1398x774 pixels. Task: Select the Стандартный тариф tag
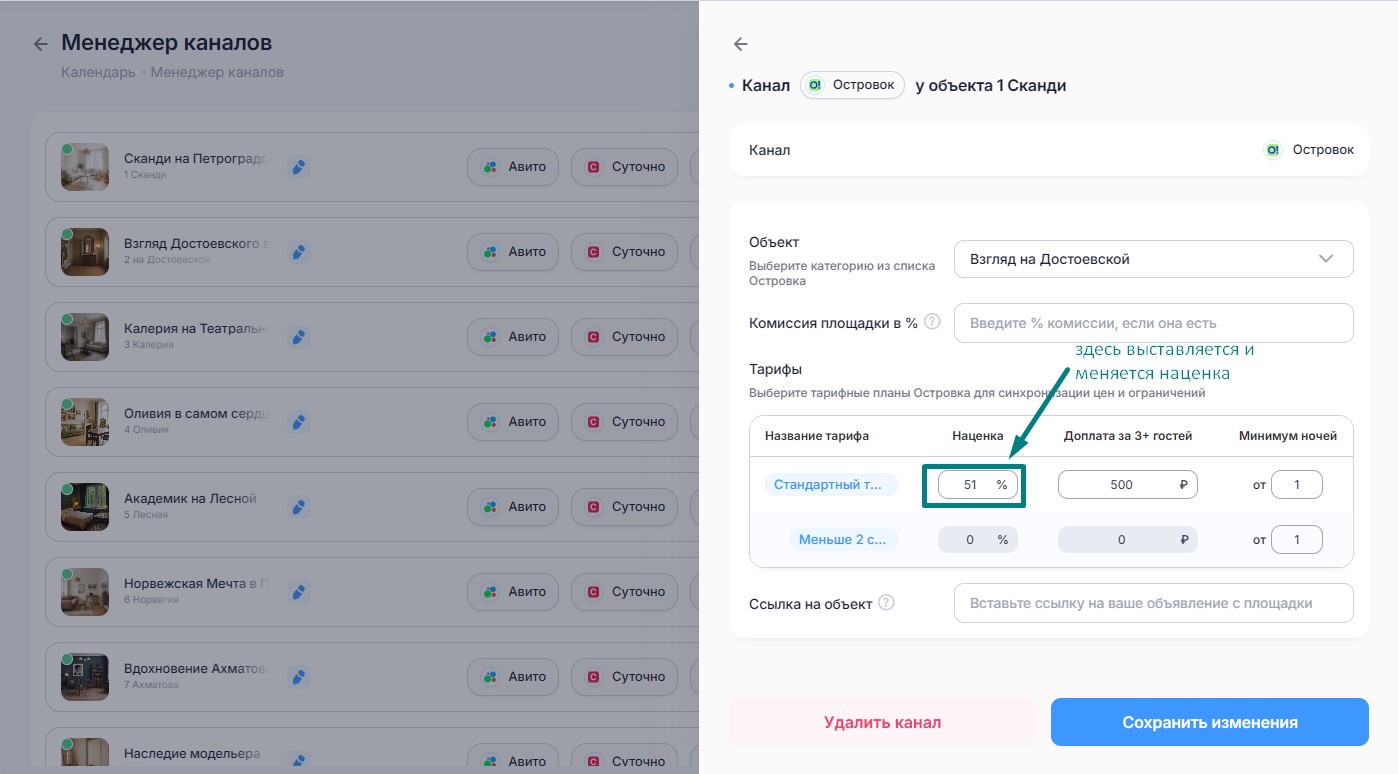(831, 485)
